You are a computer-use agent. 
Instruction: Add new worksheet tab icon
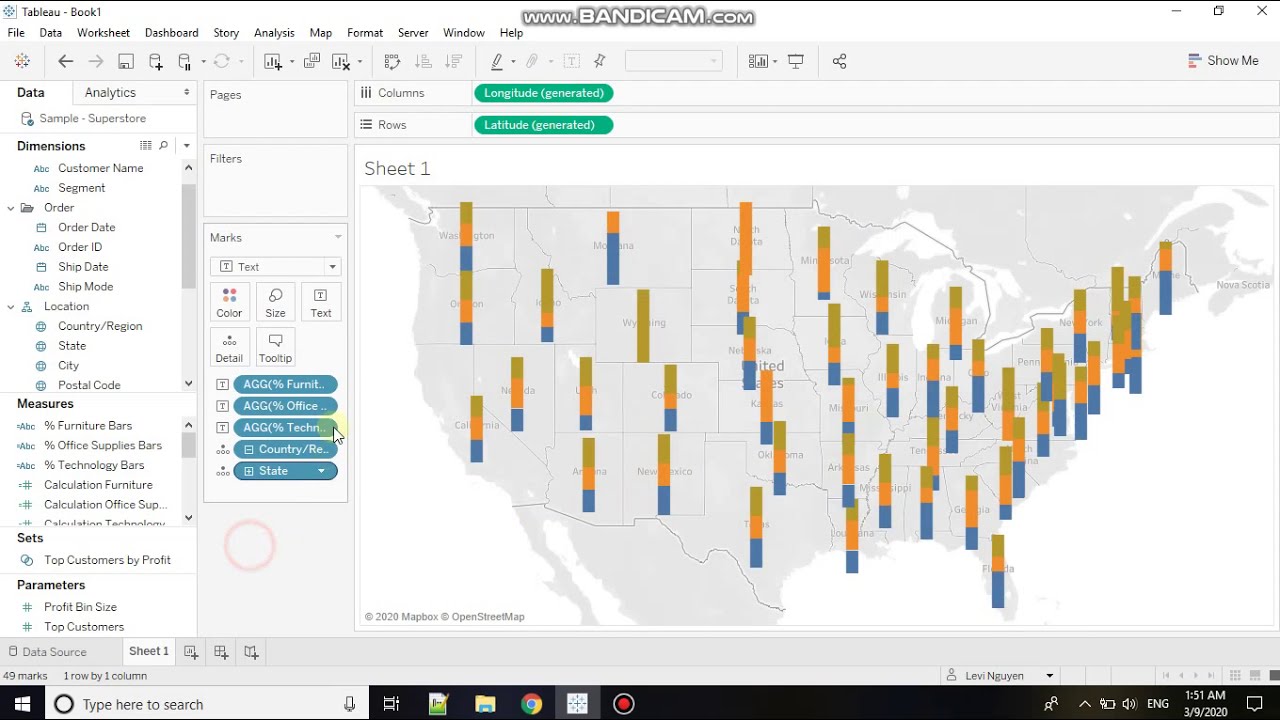(x=191, y=652)
